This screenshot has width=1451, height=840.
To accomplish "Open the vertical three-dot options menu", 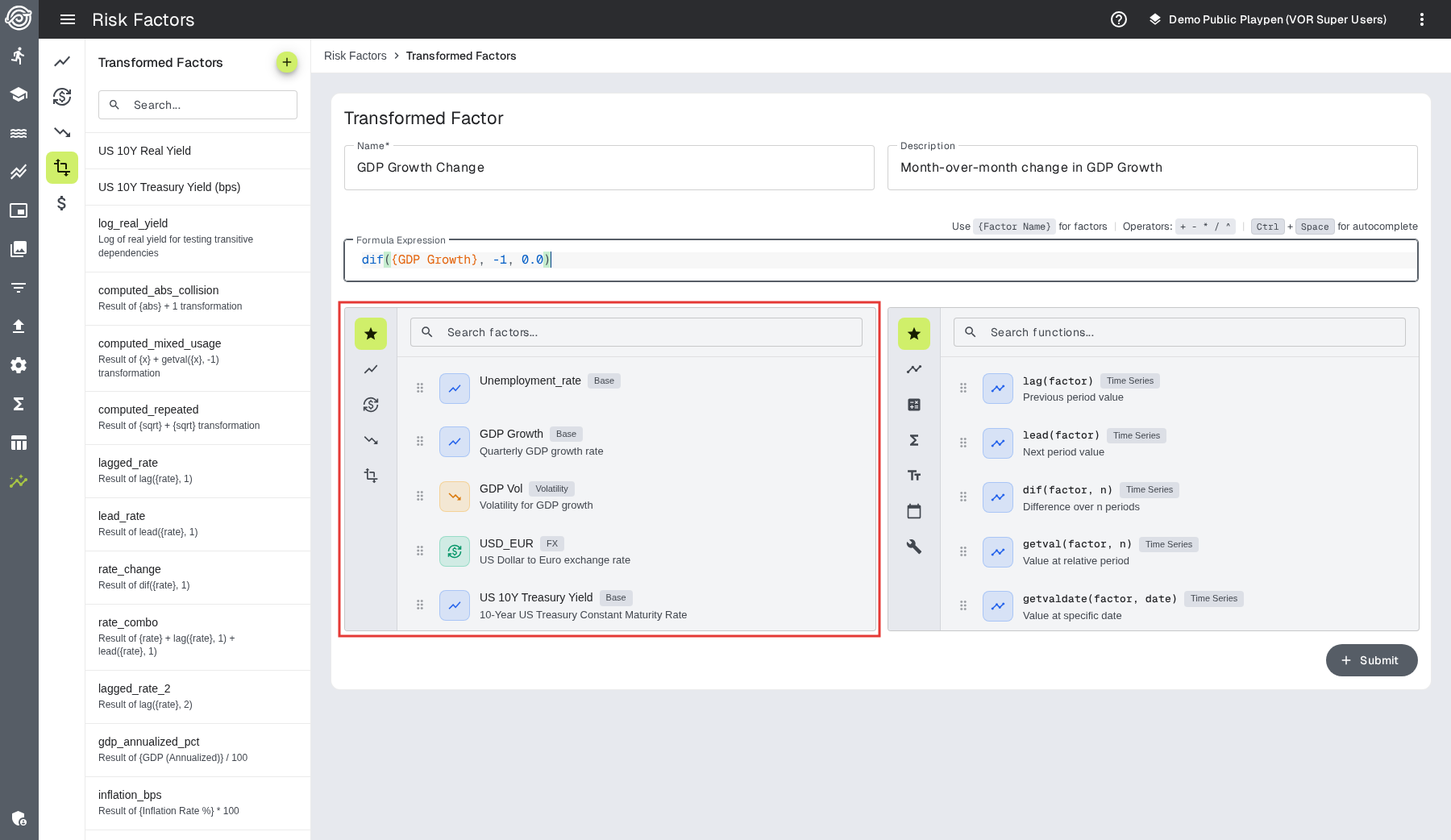I will coord(1421,19).
